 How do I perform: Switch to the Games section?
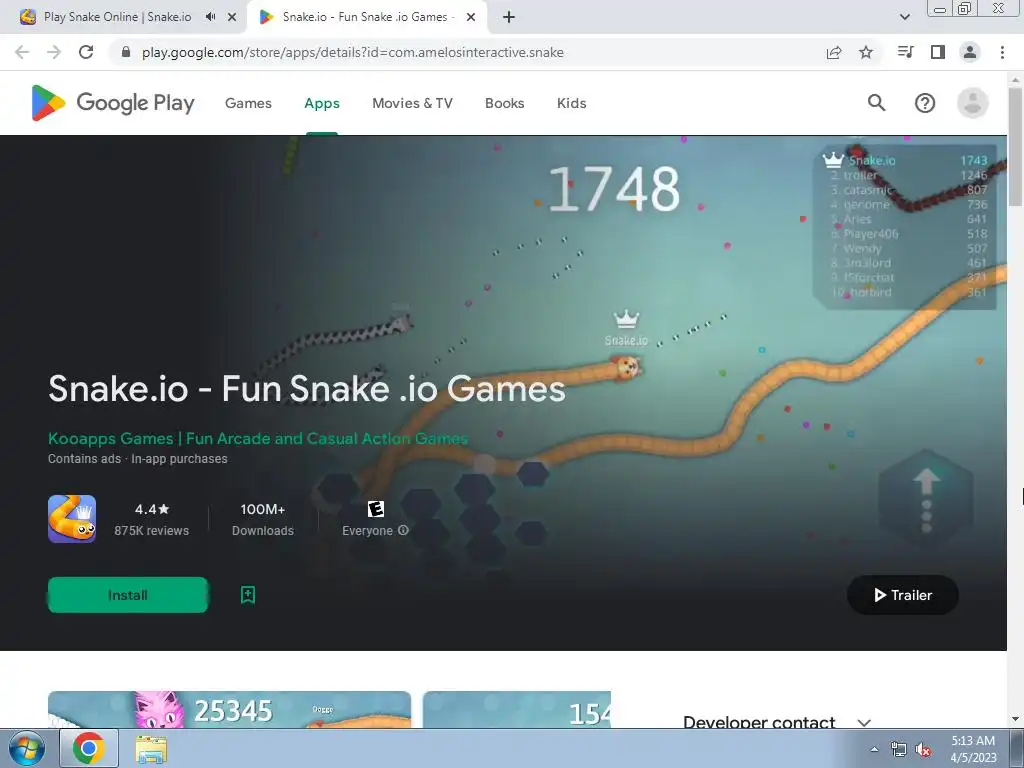(248, 103)
